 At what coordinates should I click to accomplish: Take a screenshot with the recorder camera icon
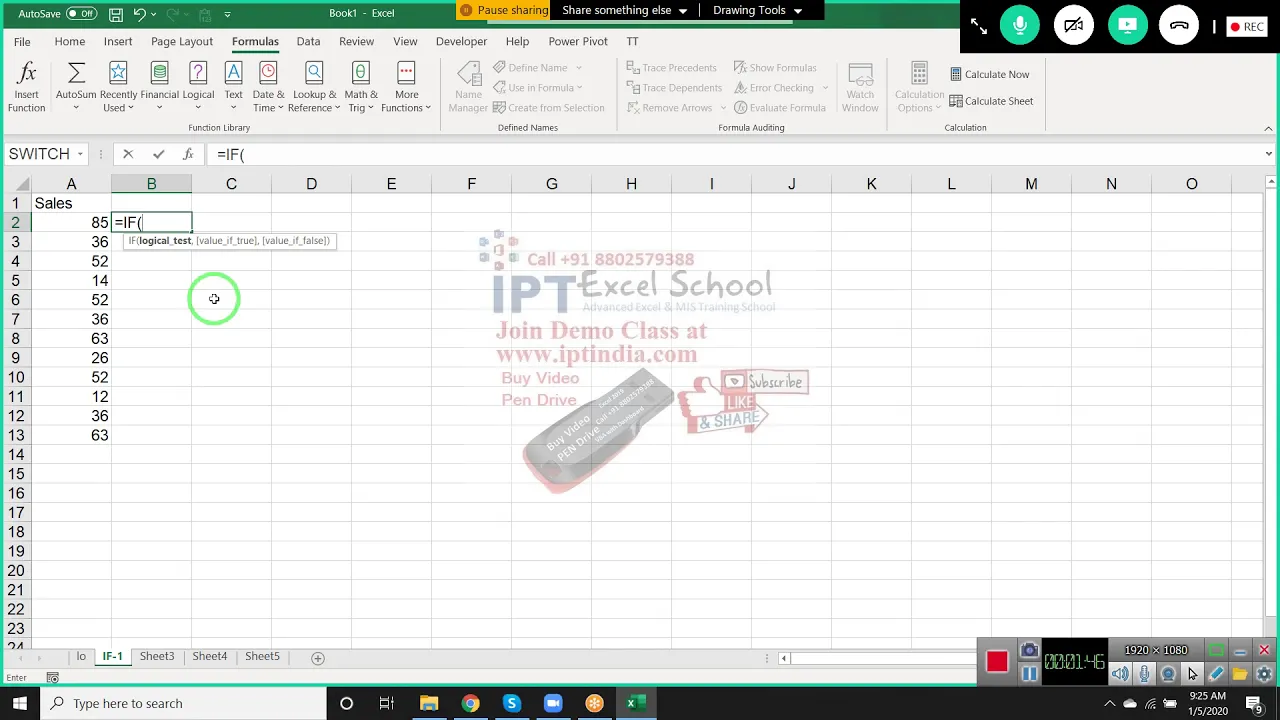[1029, 651]
